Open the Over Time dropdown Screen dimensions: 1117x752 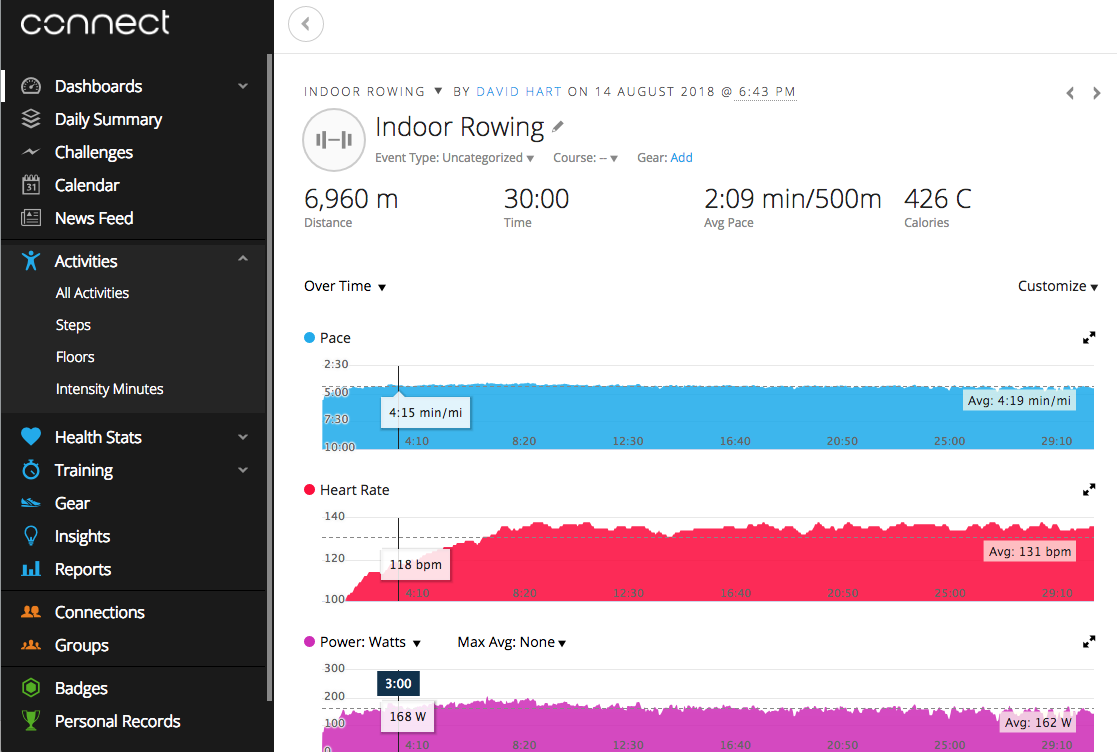point(345,286)
